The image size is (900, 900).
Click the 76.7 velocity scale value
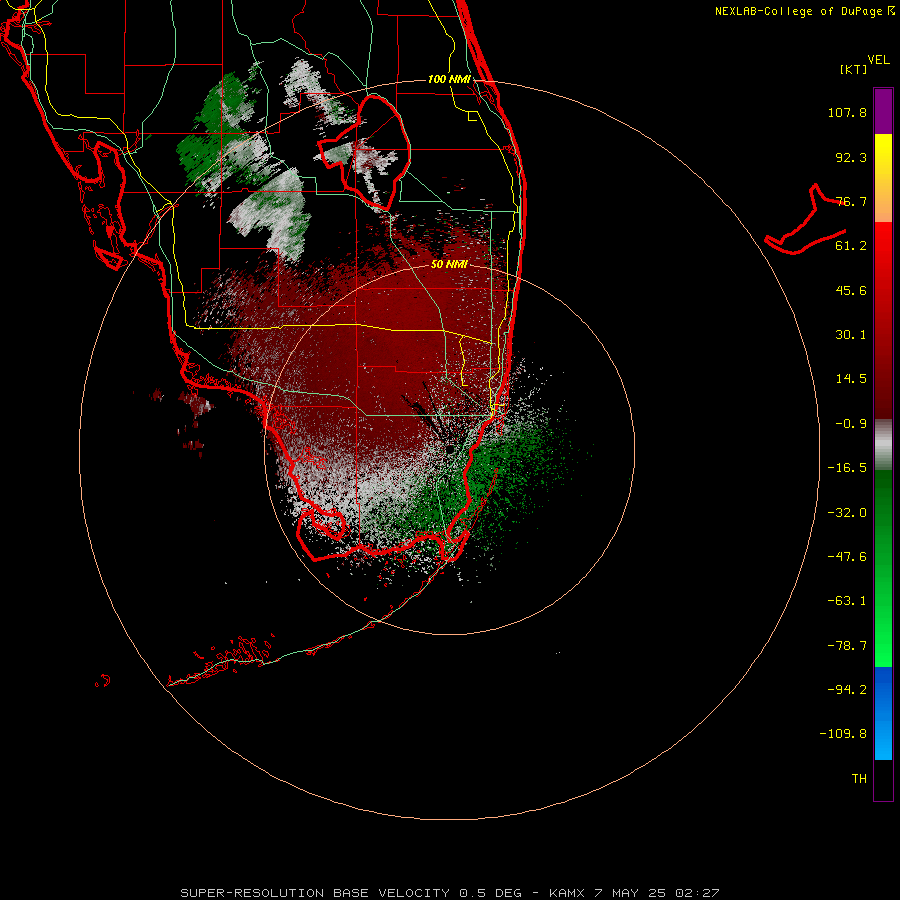click(851, 201)
